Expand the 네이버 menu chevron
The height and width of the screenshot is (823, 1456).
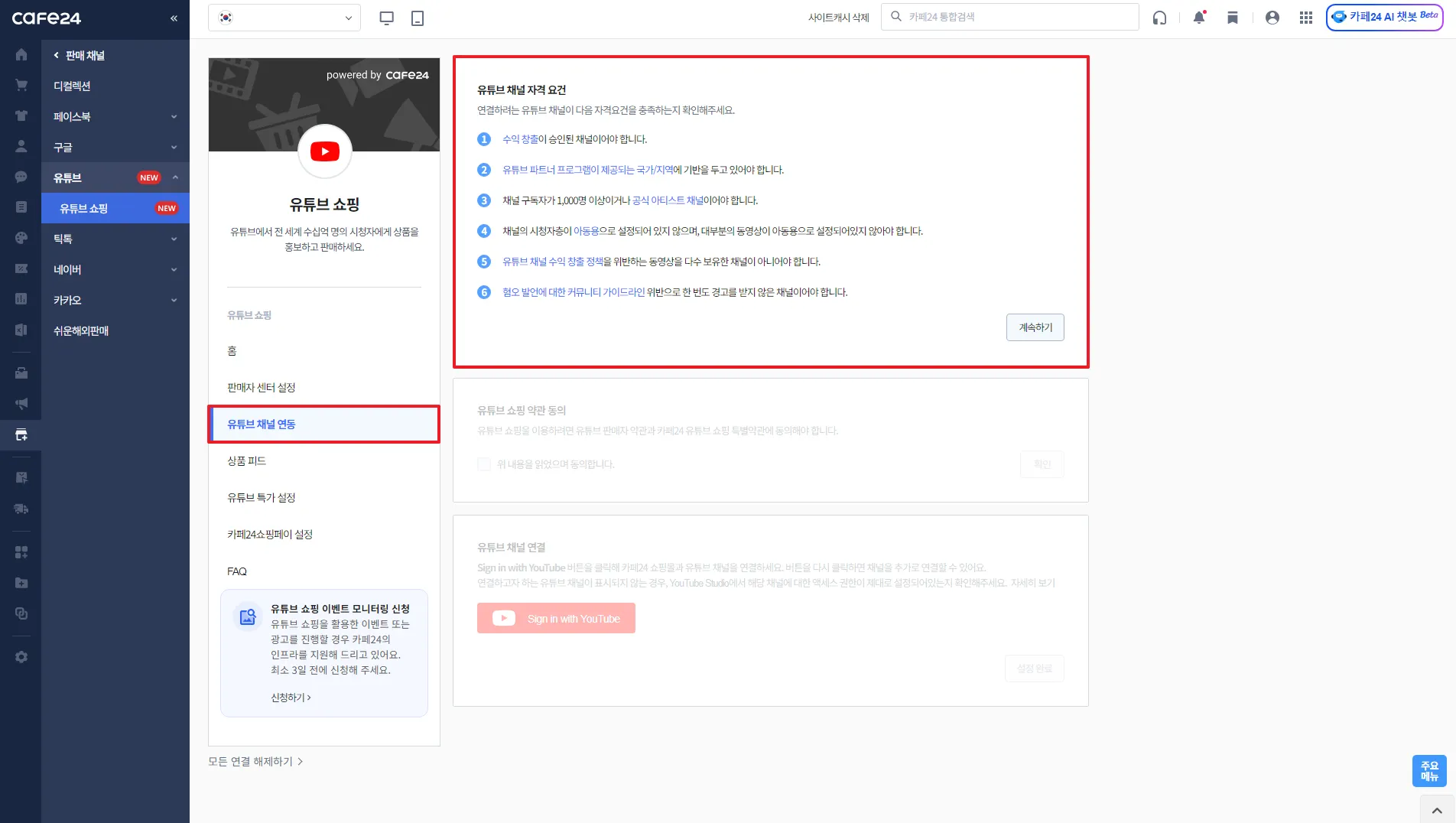tap(174, 270)
